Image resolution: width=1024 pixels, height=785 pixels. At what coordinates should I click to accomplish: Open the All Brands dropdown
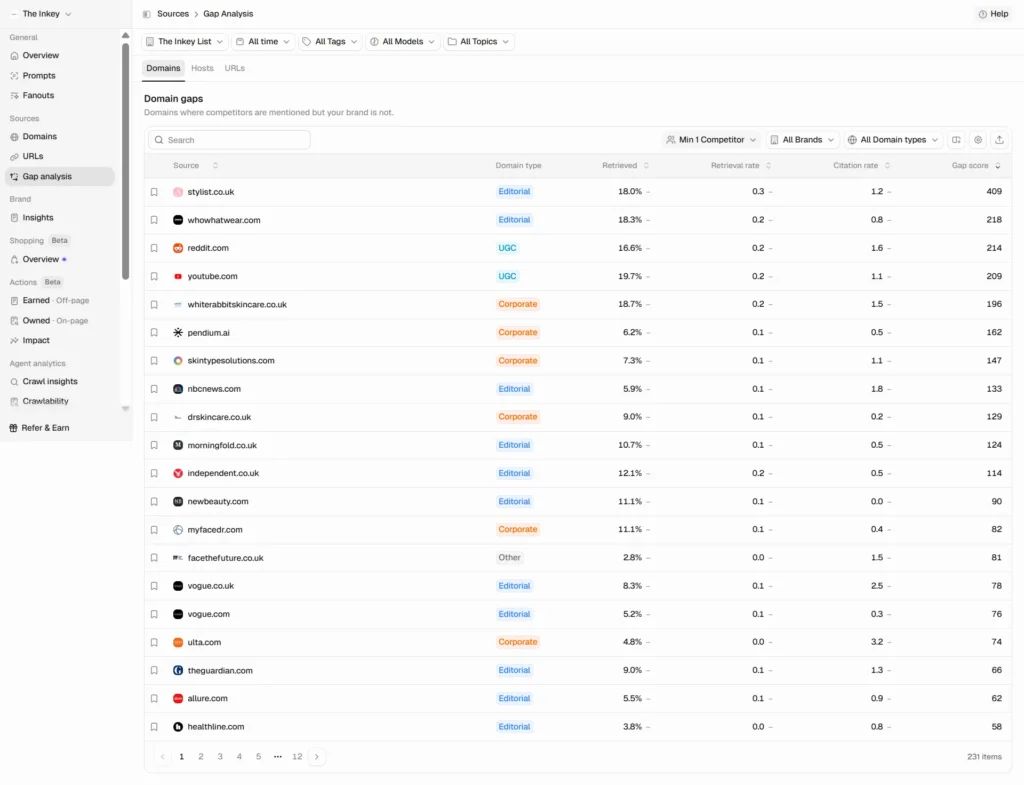802,140
